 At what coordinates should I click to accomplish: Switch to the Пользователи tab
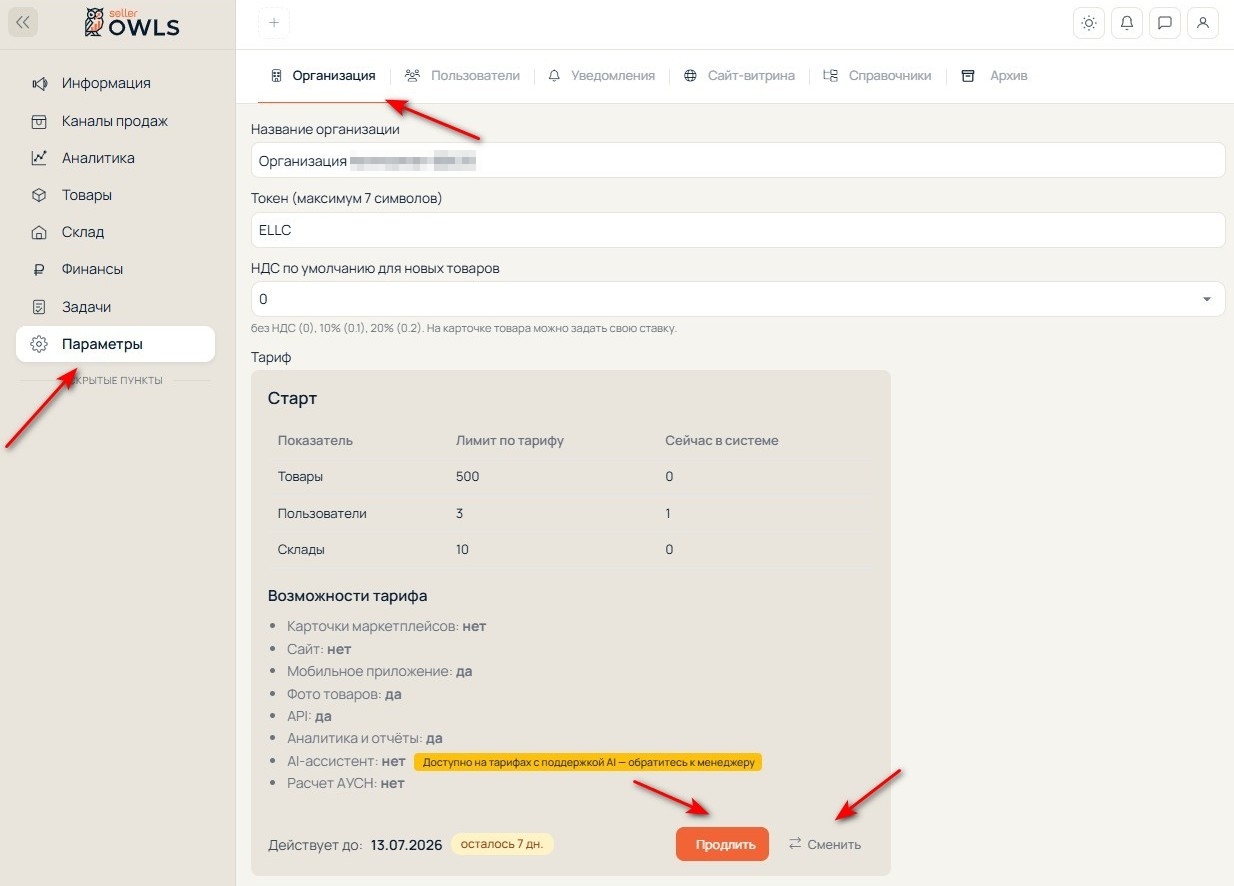(x=462, y=76)
